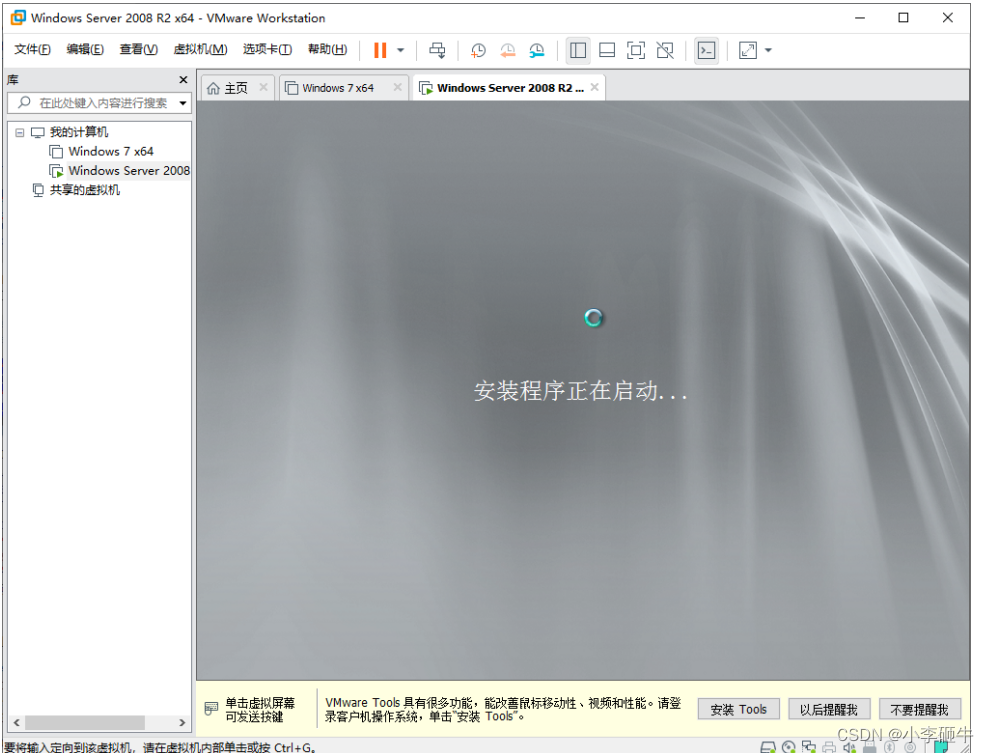Click the Unity mode toolbar icon
The height and width of the screenshot is (753, 989).
click(665, 50)
